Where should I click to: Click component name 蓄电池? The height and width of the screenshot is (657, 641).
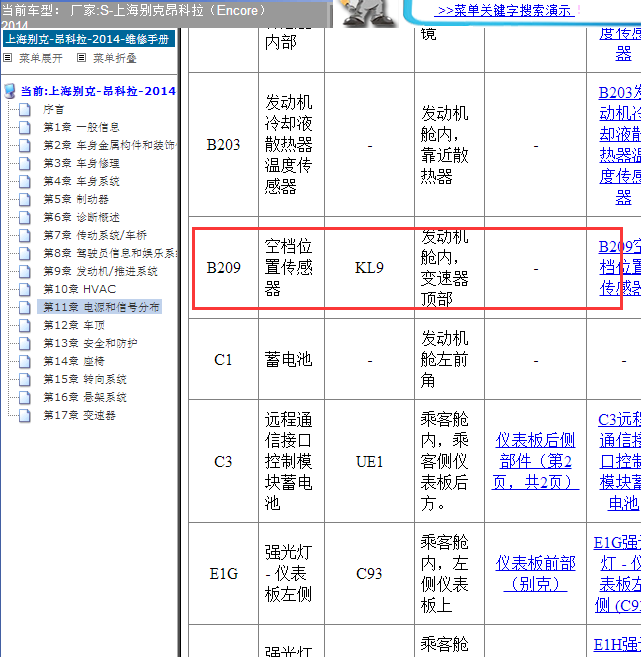(x=288, y=360)
